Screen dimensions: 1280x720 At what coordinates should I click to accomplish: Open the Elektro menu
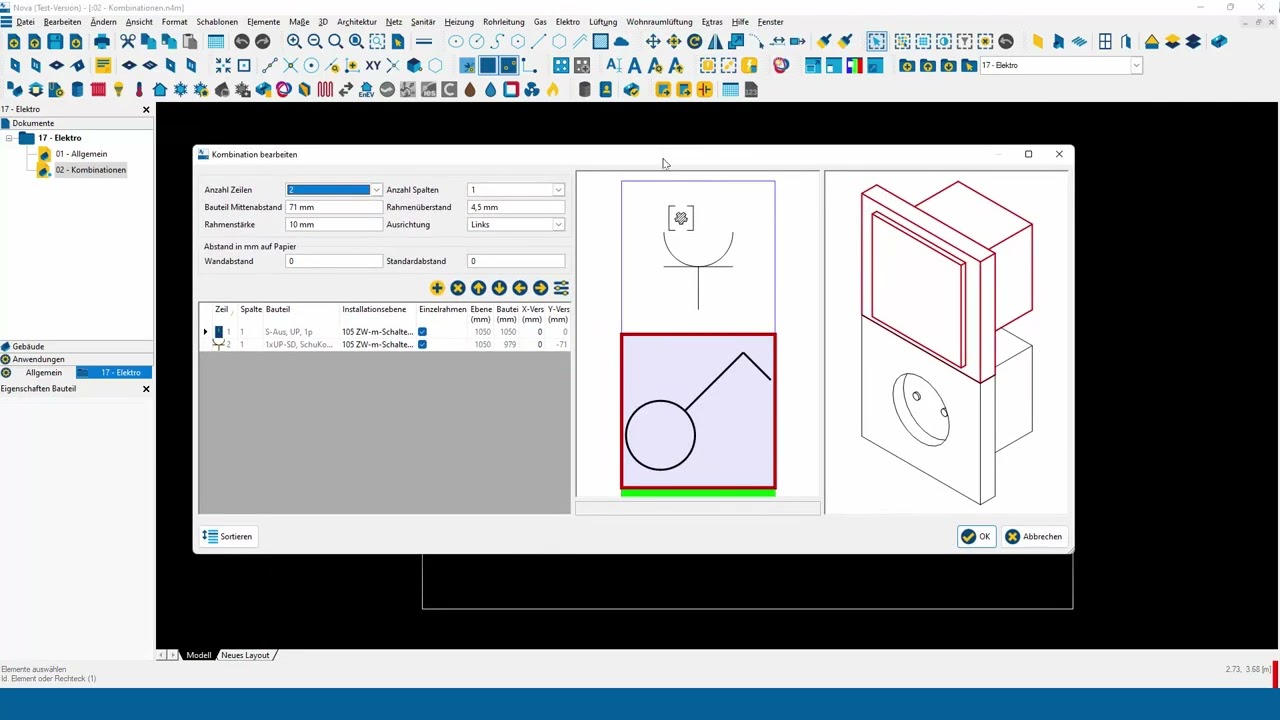pos(567,22)
